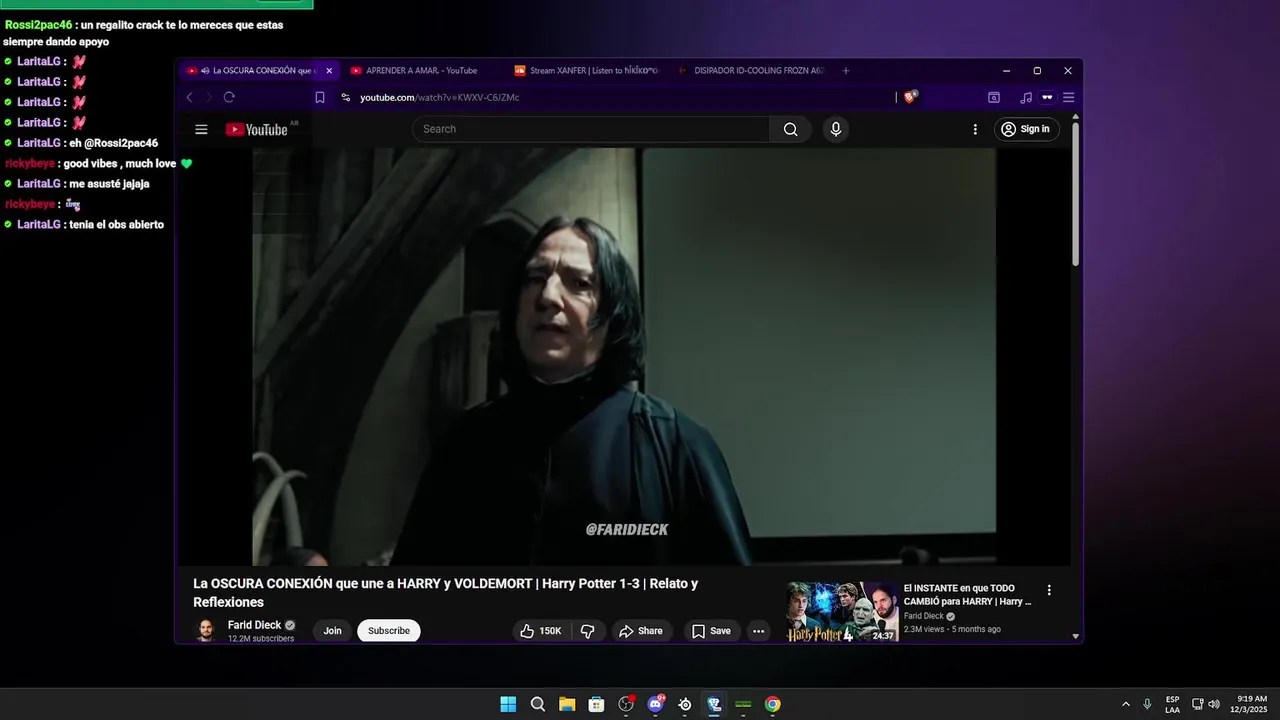
Task: Open more actions ellipsis under video
Action: coord(758,631)
